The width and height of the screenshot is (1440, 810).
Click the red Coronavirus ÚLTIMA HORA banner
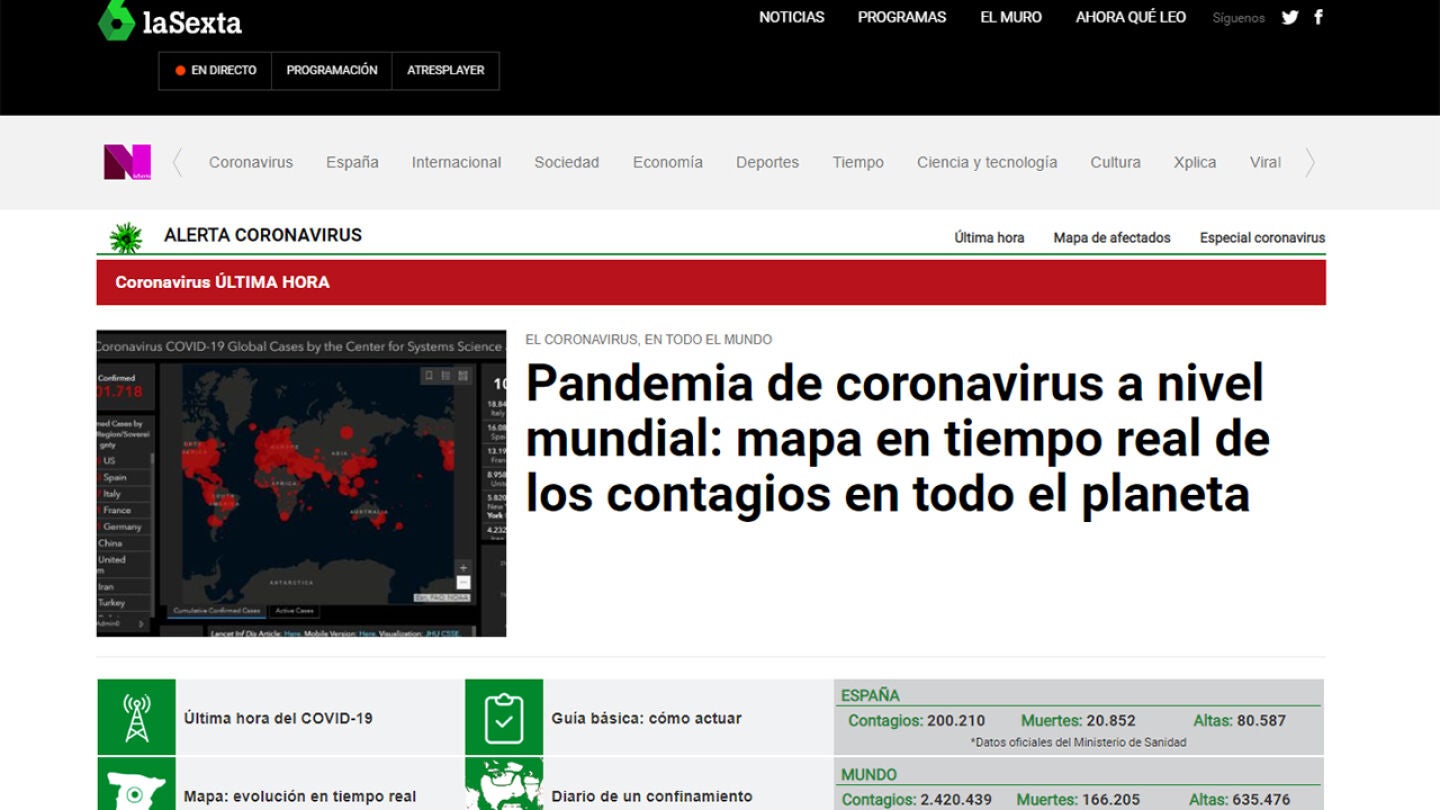click(x=710, y=282)
